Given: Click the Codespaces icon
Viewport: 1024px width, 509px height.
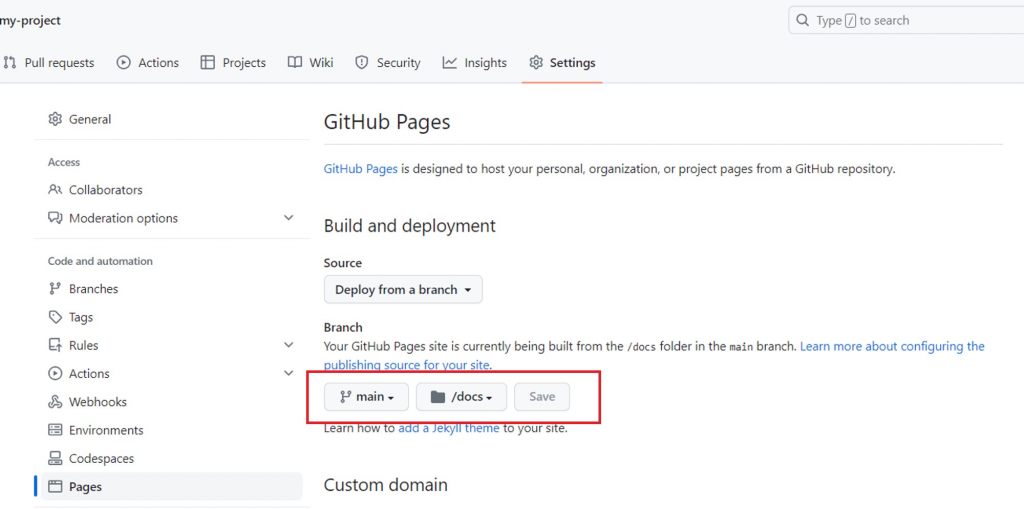Looking at the screenshot, I should click(55, 458).
